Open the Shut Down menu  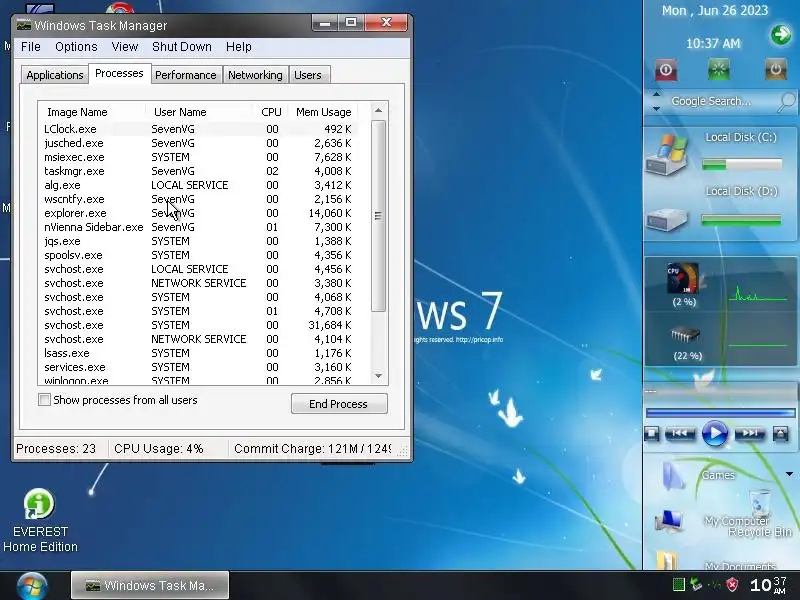(182, 47)
